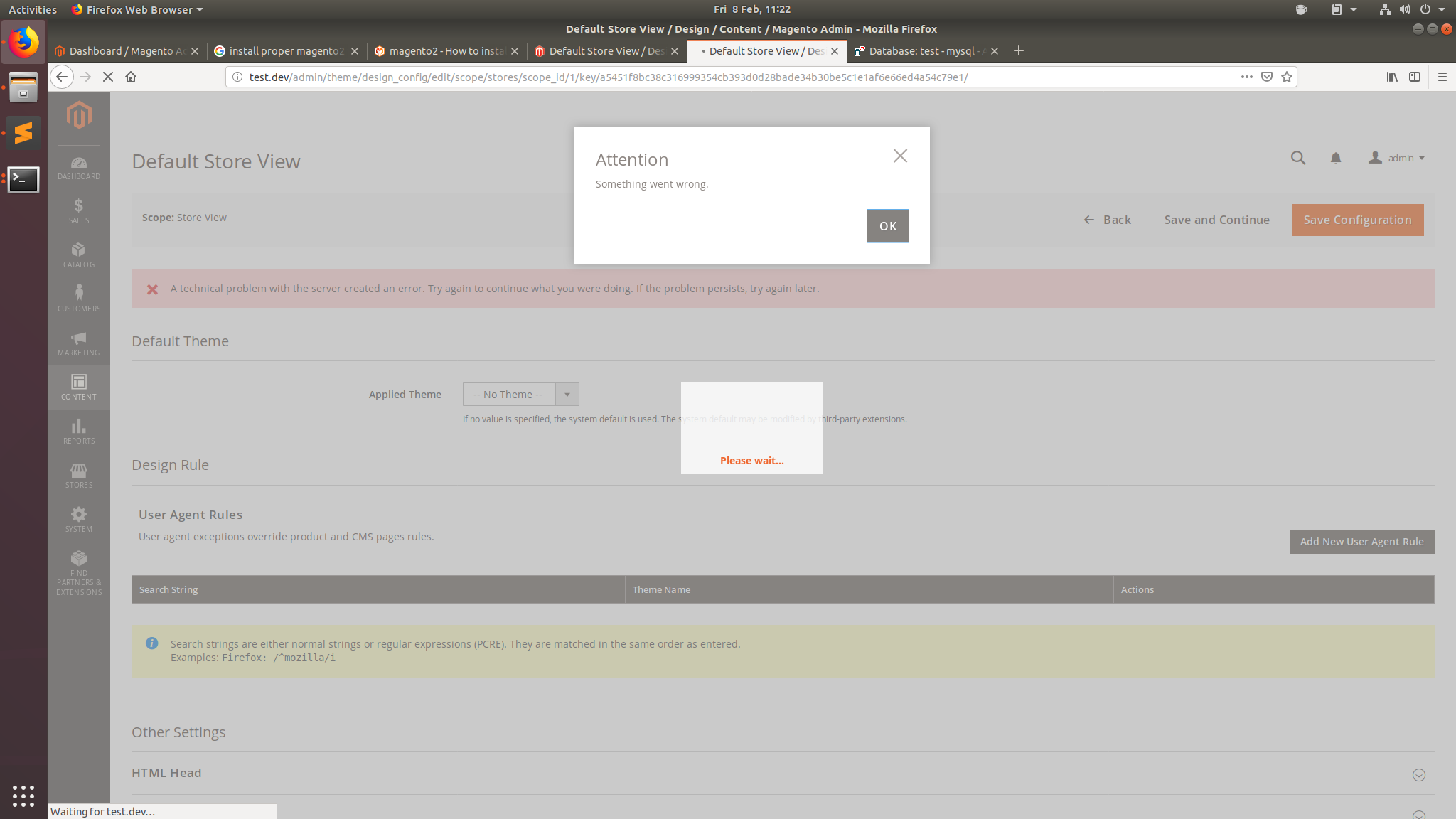Dismiss the Attention dialog with OK
Viewport: 1456px width, 819px height.
click(887, 225)
